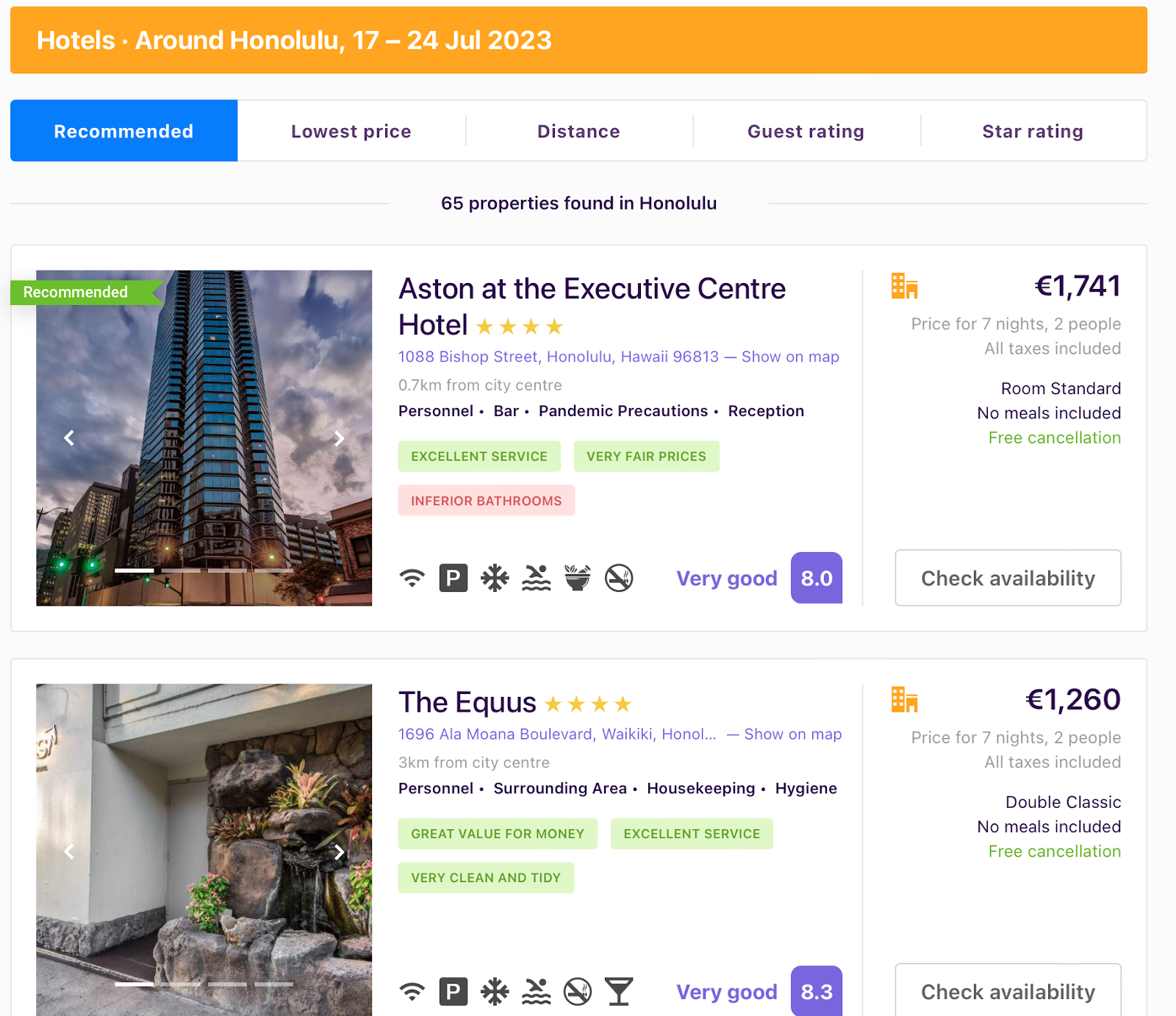The width and height of the screenshot is (1176, 1016).
Task: Click the Great Value For Money tag
Action: [498, 834]
